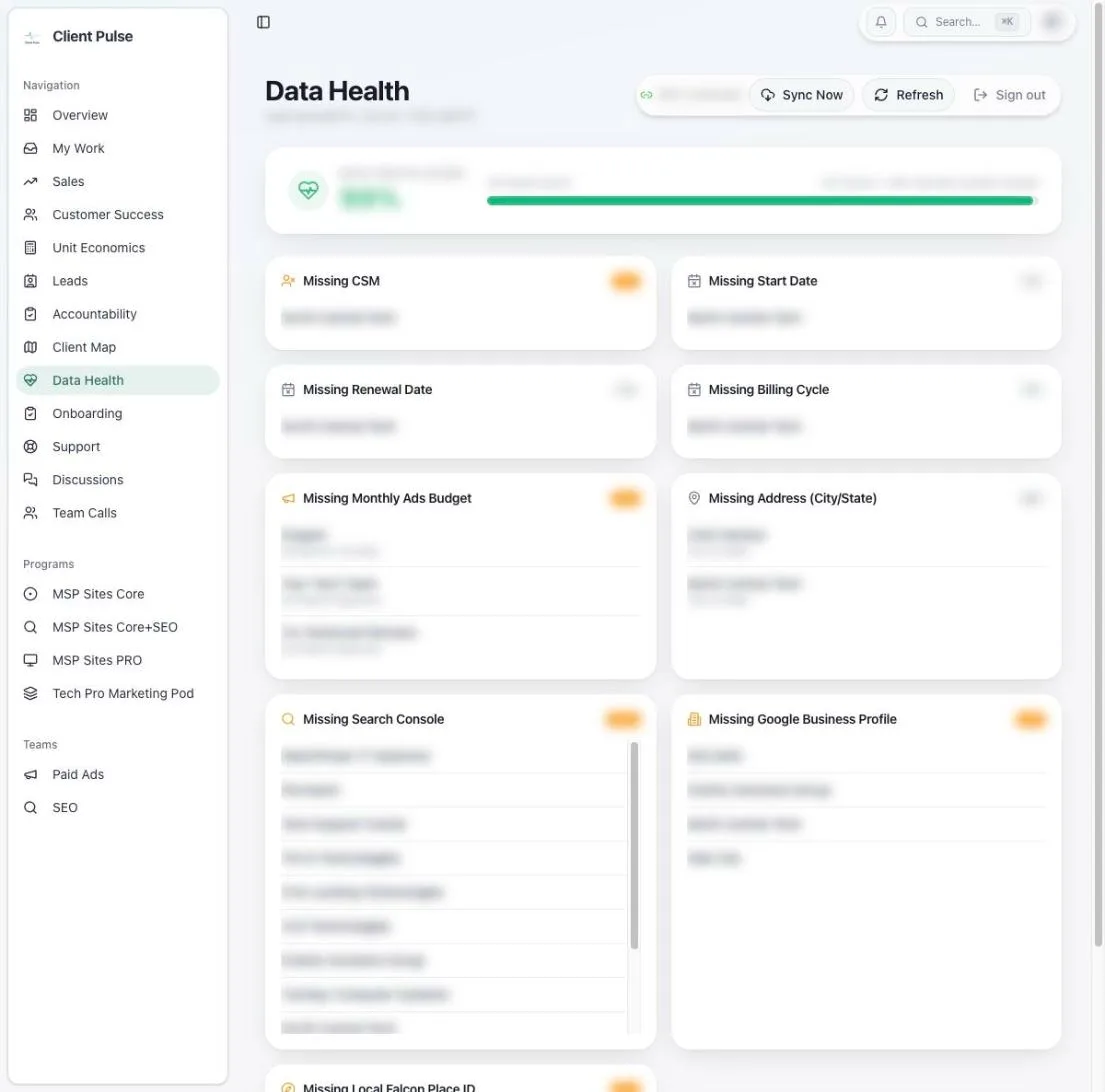This screenshot has width=1105, height=1092.
Task: Open Accountability page
Action: tap(118, 314)
